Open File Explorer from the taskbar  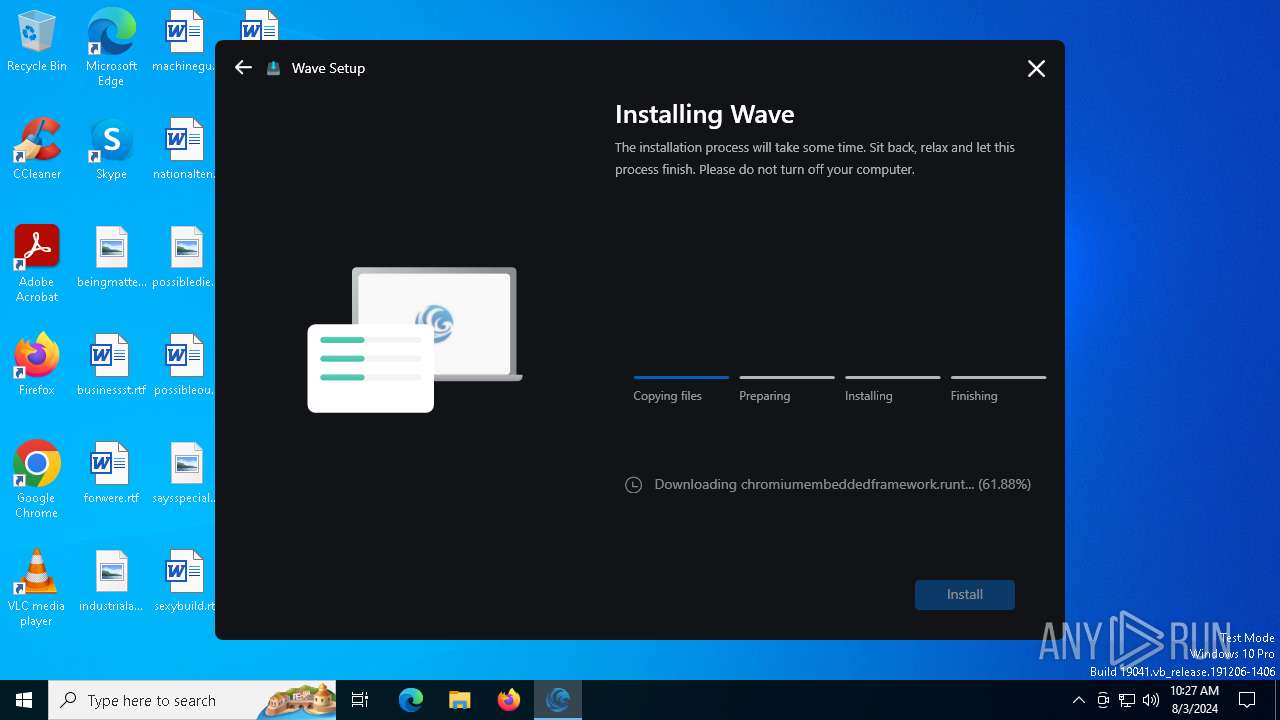pyautogui.click(x=459, y=700)
